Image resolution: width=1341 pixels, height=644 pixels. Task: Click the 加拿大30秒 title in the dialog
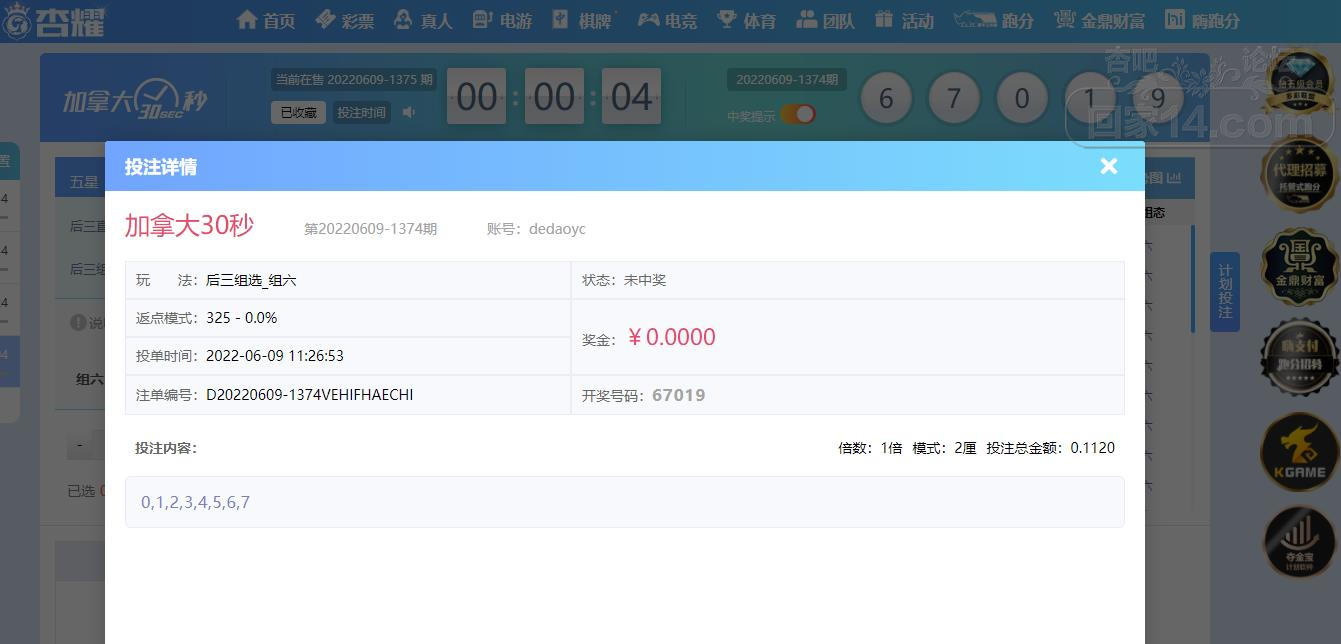189,225
